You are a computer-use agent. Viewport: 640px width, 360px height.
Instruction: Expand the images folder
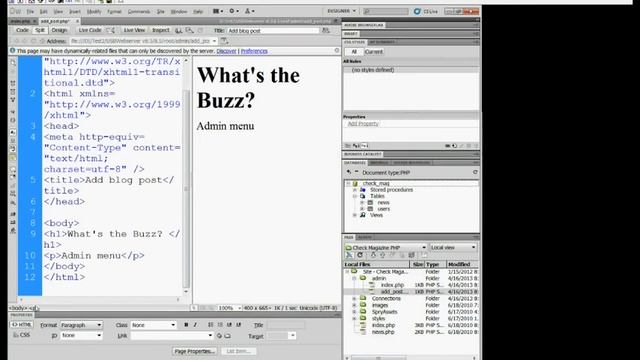coord(354,305)
